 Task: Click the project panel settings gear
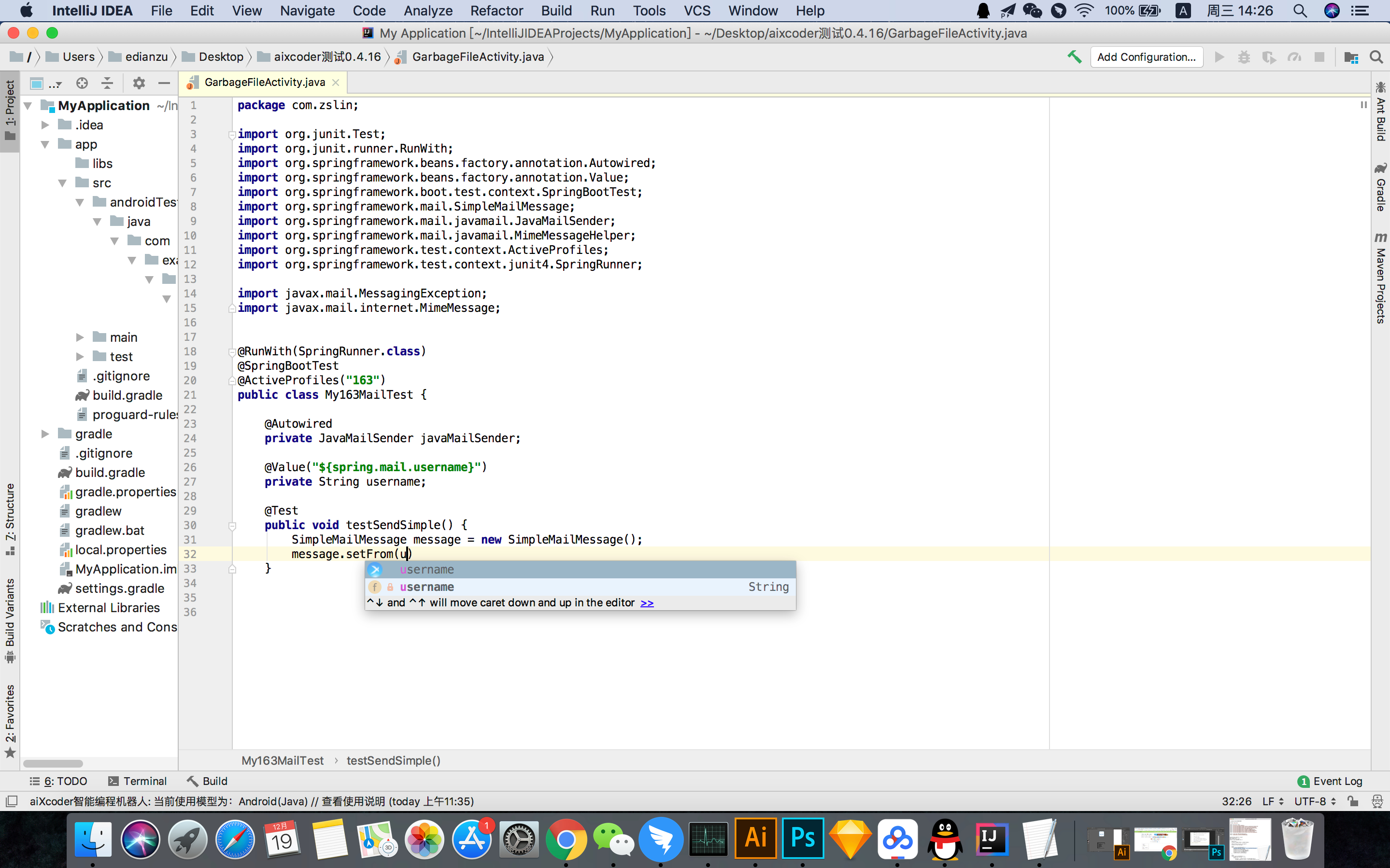(x=138, y=83)
